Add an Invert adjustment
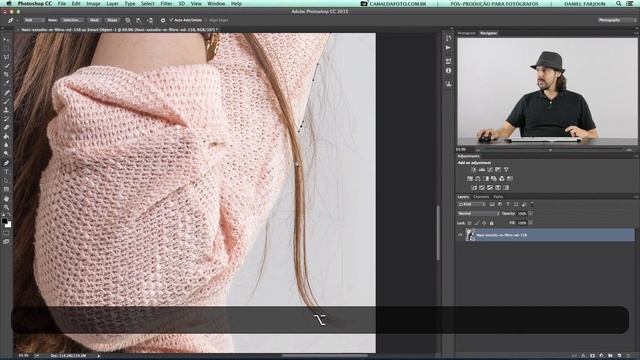This screenshot has height=360, width=640. 474,188
